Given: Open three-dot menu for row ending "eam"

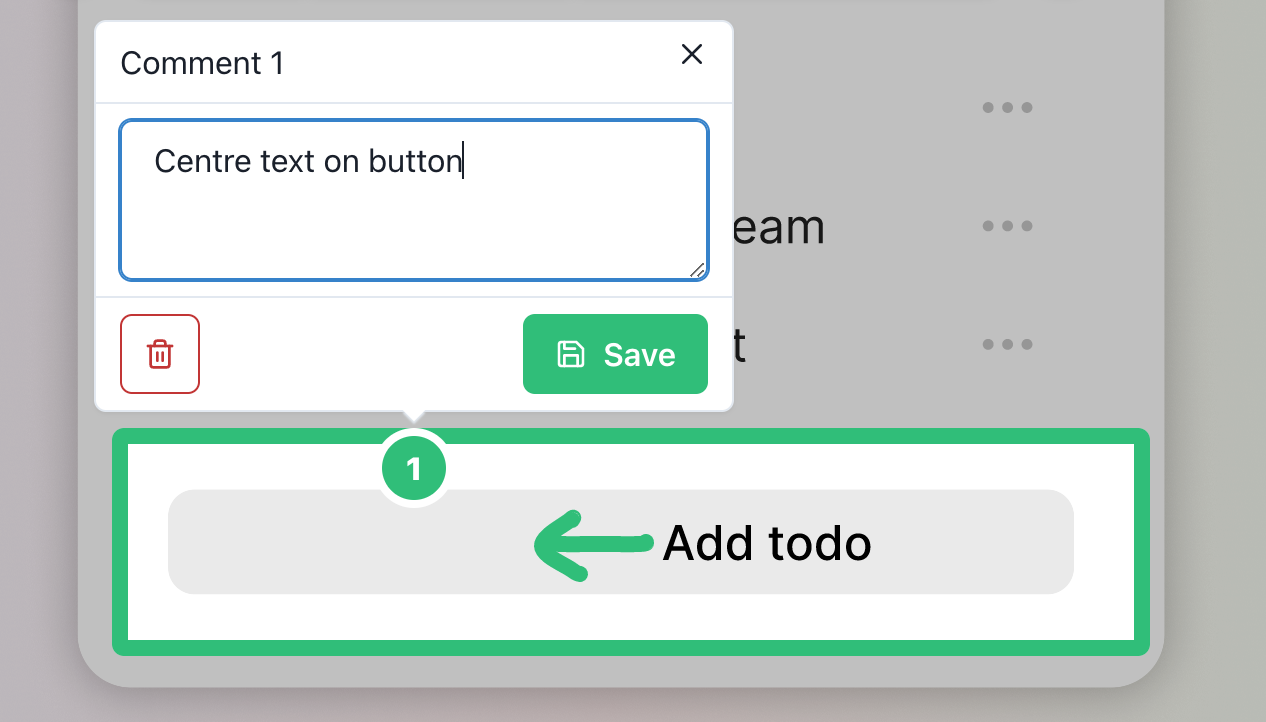Looking at the screenshot, I should [1007, 226].
